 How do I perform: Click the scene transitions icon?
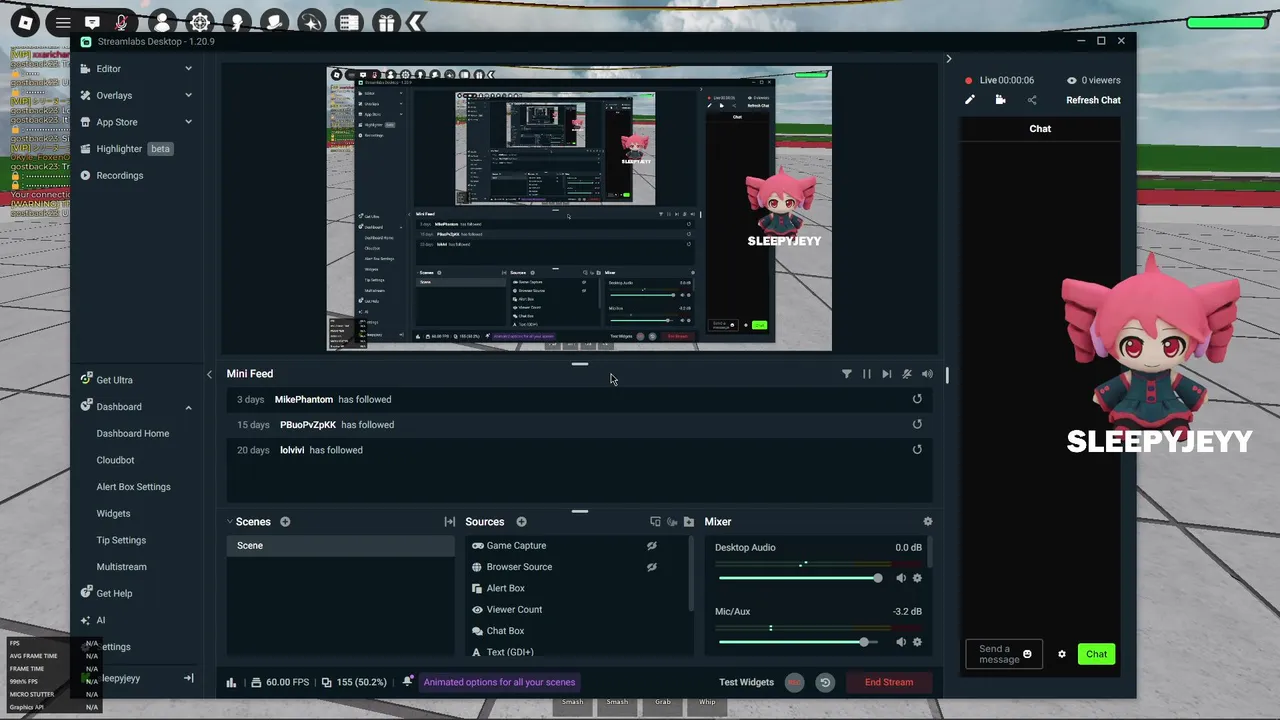click(450, 522)
